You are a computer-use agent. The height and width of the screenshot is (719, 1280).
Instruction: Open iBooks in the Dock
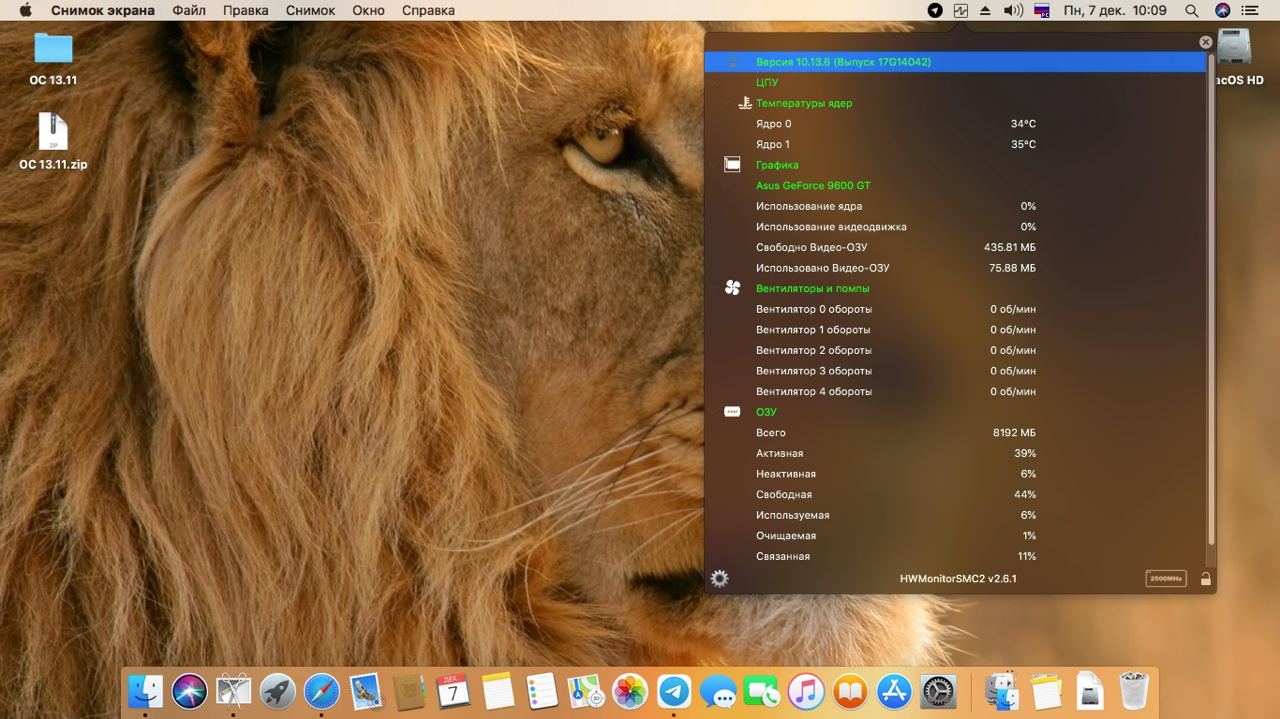point(850,691)
